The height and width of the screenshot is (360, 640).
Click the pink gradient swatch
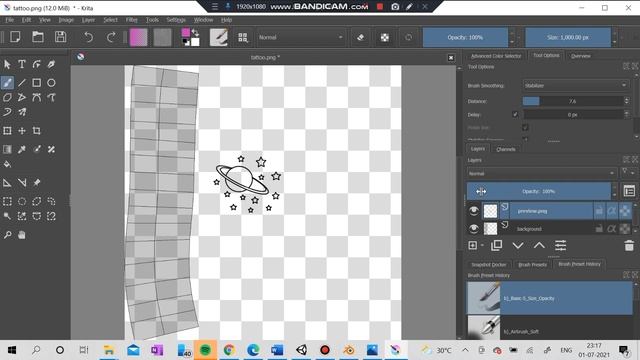click(x=138, y=37)
